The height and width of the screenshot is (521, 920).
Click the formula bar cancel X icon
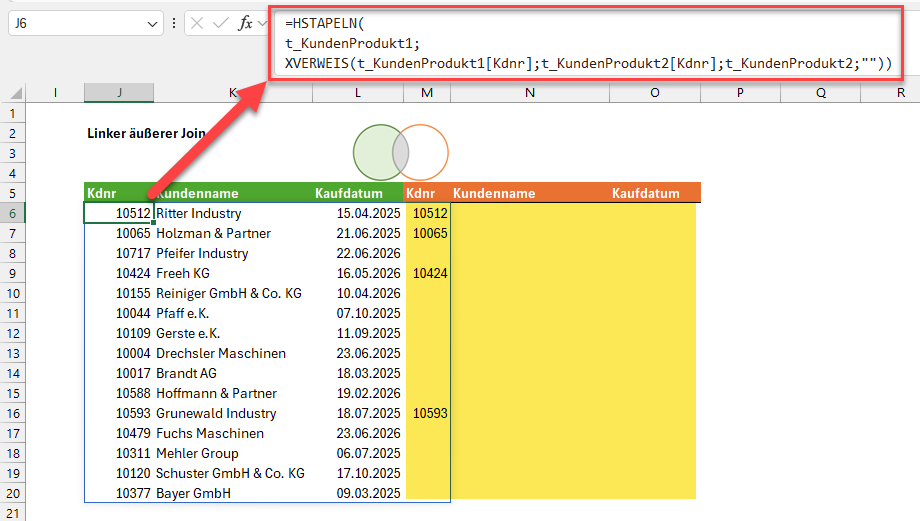pyautogui.click(x=197, y=23)
